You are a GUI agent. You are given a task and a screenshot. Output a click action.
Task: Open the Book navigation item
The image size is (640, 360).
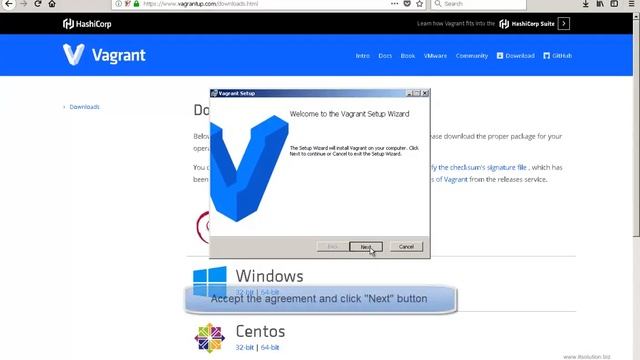coord(407,56)
